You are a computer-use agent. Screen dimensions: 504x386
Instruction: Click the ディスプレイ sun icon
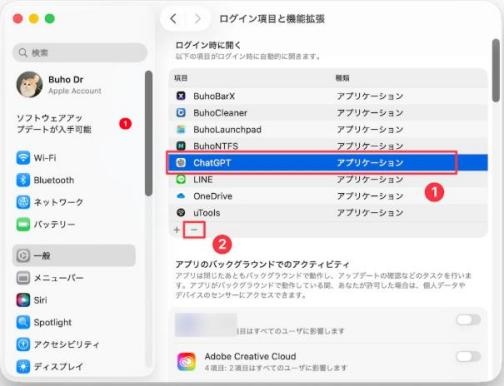(x=23, y=366)
